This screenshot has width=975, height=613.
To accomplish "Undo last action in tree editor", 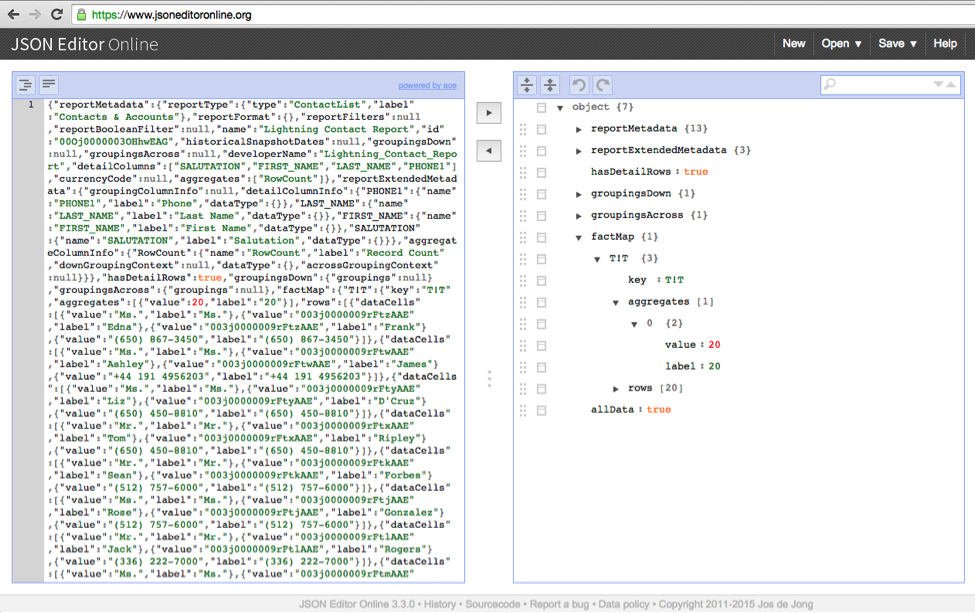I will coord(579,85).
